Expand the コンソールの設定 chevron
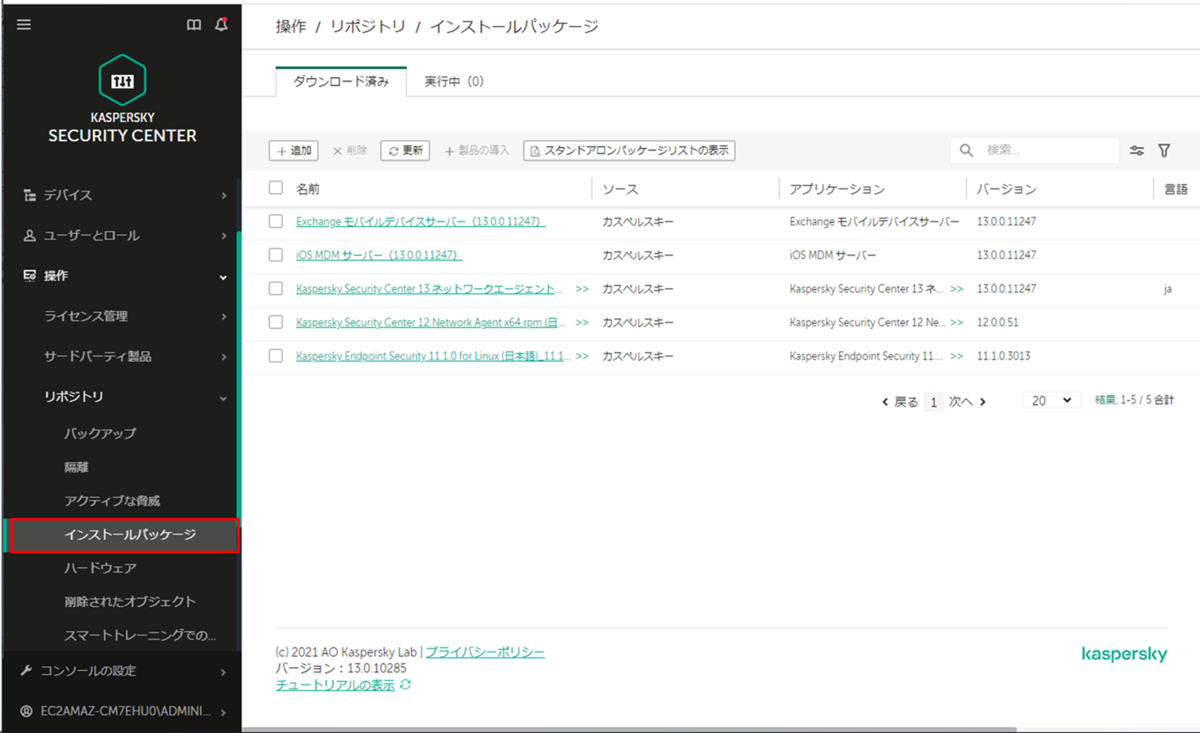The image size is (1200, 733). tap(224, 672)
